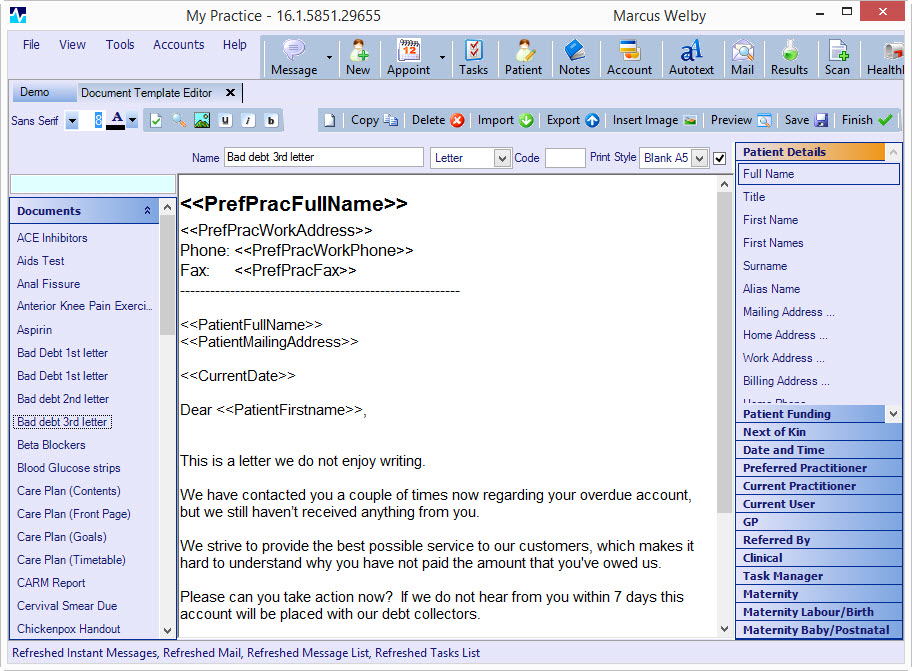
Task: Click the italic formatting icon
Action: click(x=248, y=120)
